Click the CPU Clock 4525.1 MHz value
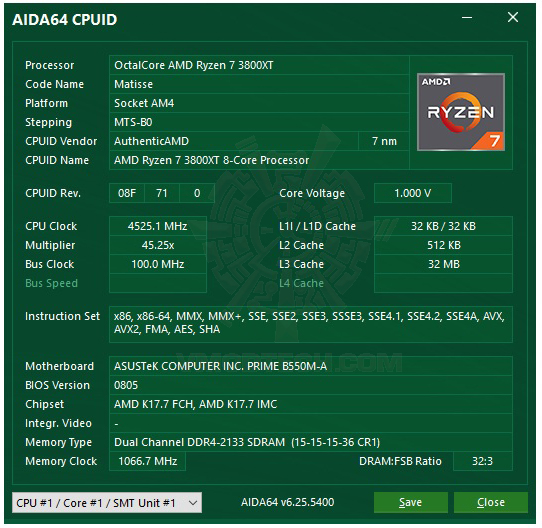 (158, 226)
